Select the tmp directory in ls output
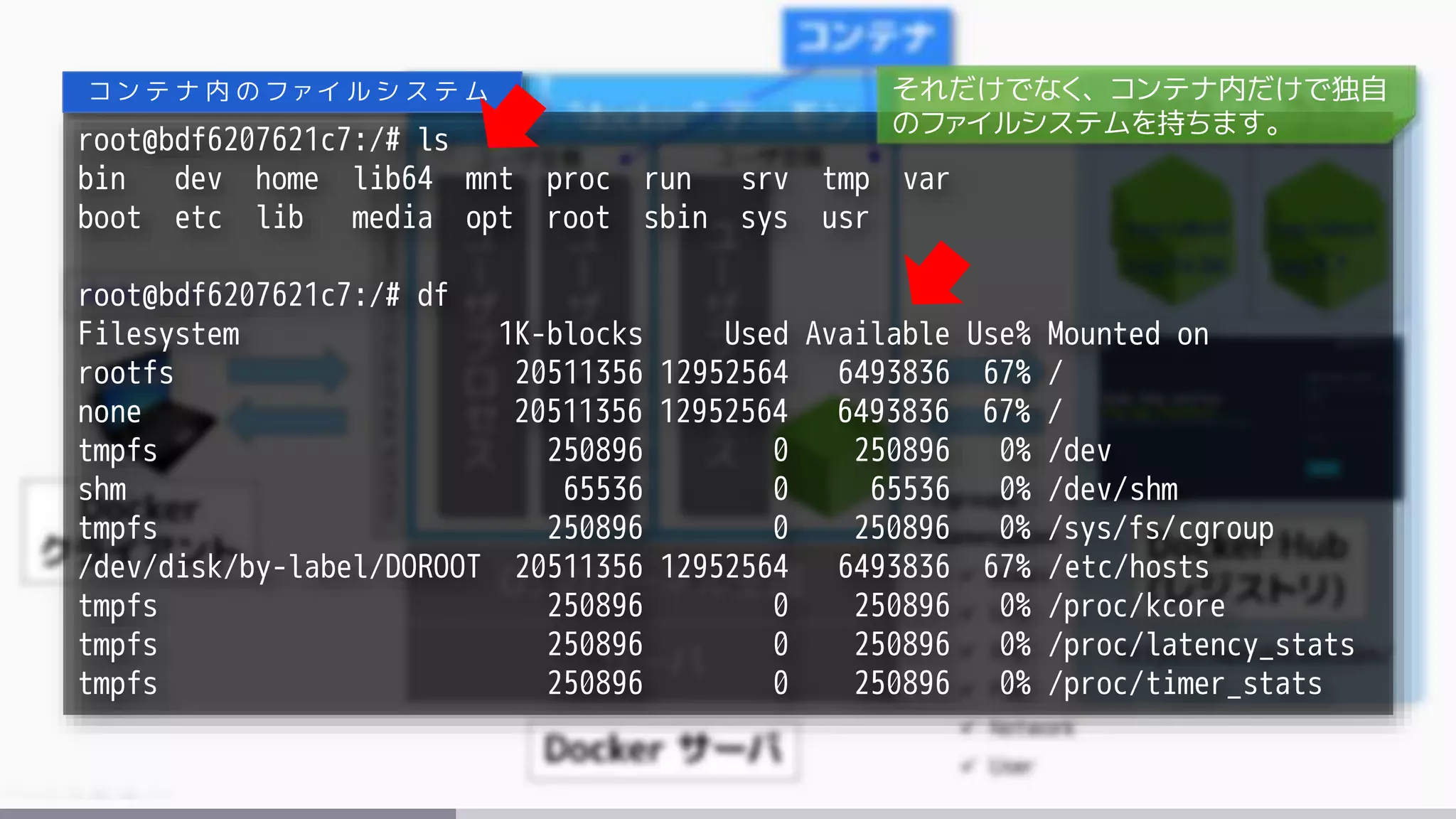The width and height of the screenshot is (1456, 819). (846, 180)
